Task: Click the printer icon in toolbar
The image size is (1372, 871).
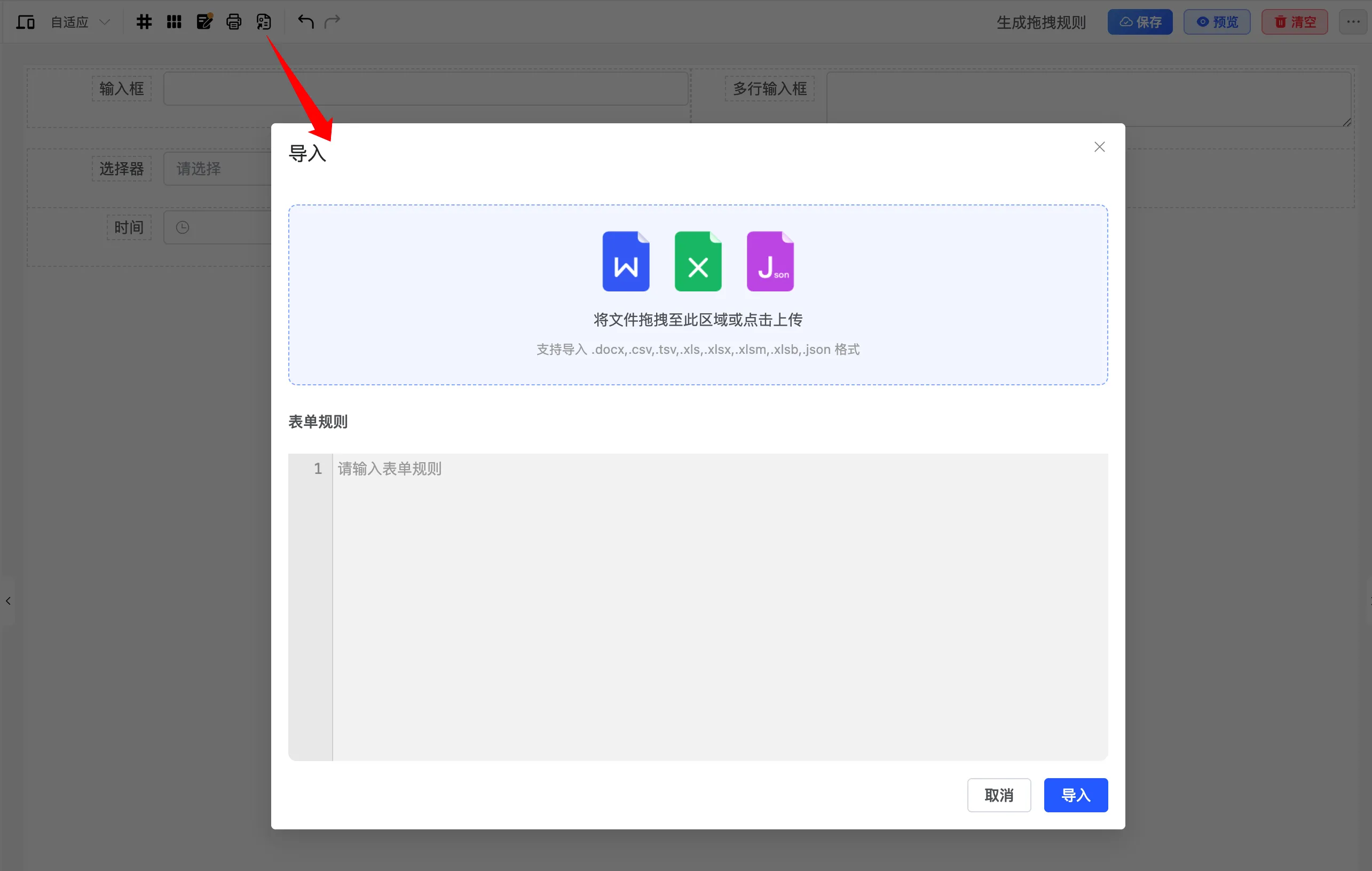Action: click(x=234, y=22)
